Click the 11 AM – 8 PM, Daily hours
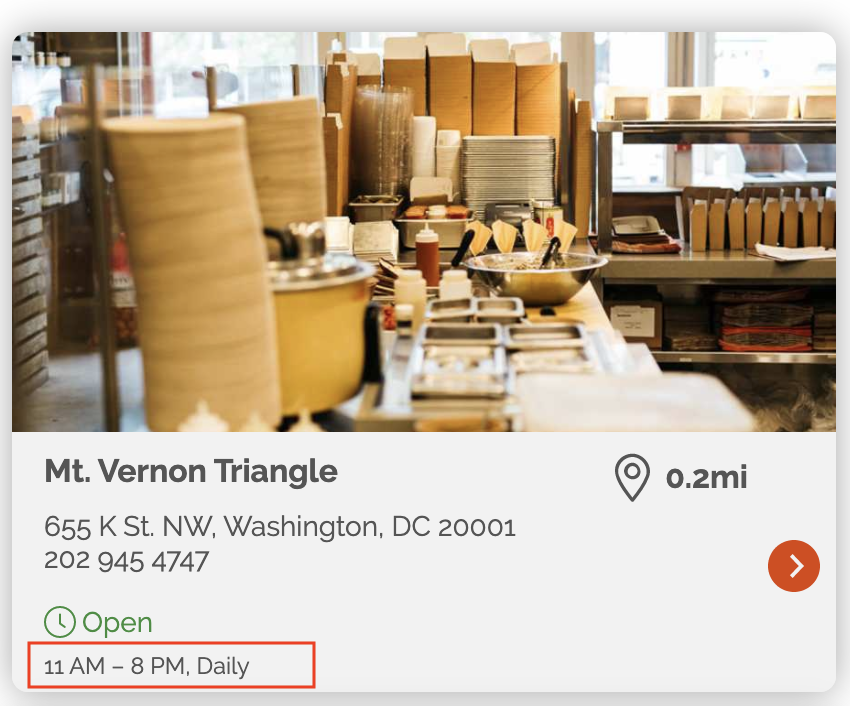Image resolution: width=850 pixels, height=706 pixels. (146, 666)
